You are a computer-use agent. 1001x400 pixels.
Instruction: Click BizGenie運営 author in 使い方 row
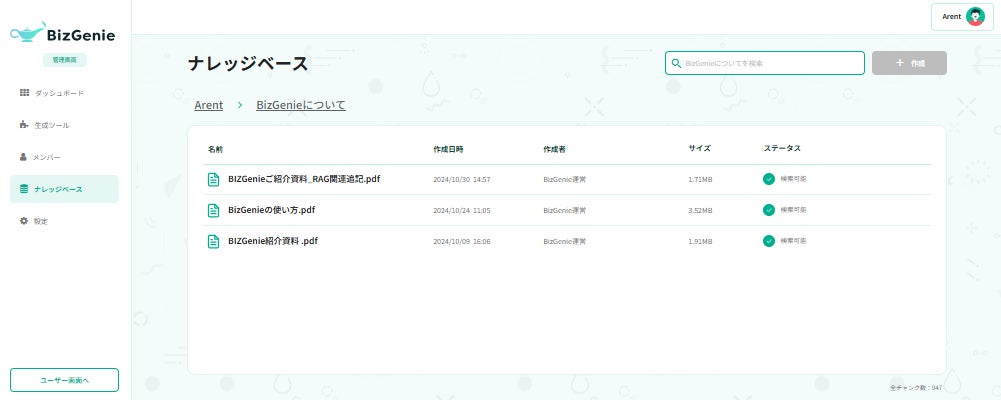tap(565, 211)
